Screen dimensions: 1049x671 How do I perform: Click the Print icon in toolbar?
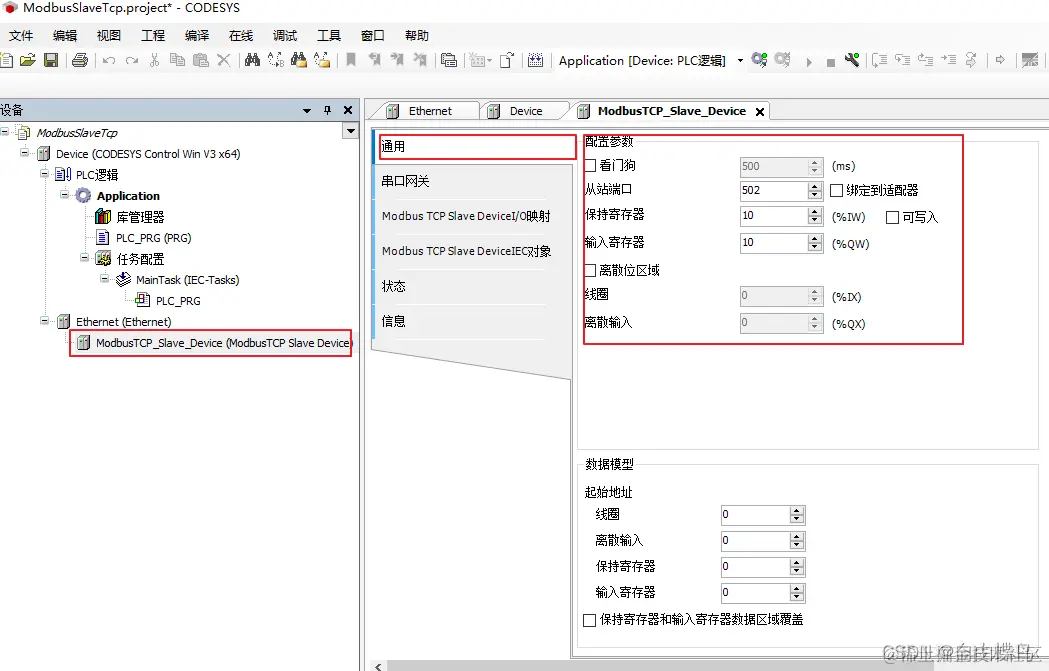coord(80,60)
